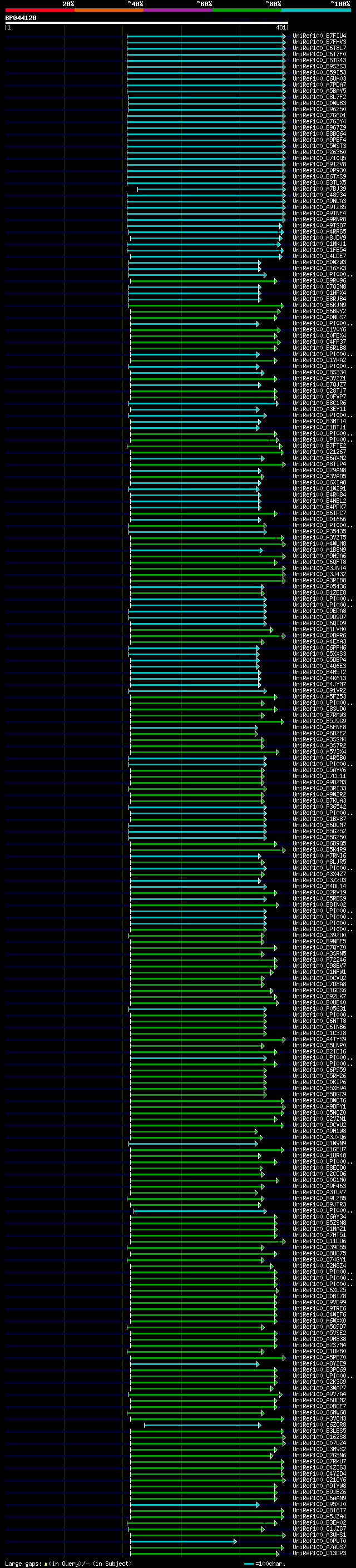Select the UniRef100_A9RNR8 label
356x1568 pixels.
(319, 220)
